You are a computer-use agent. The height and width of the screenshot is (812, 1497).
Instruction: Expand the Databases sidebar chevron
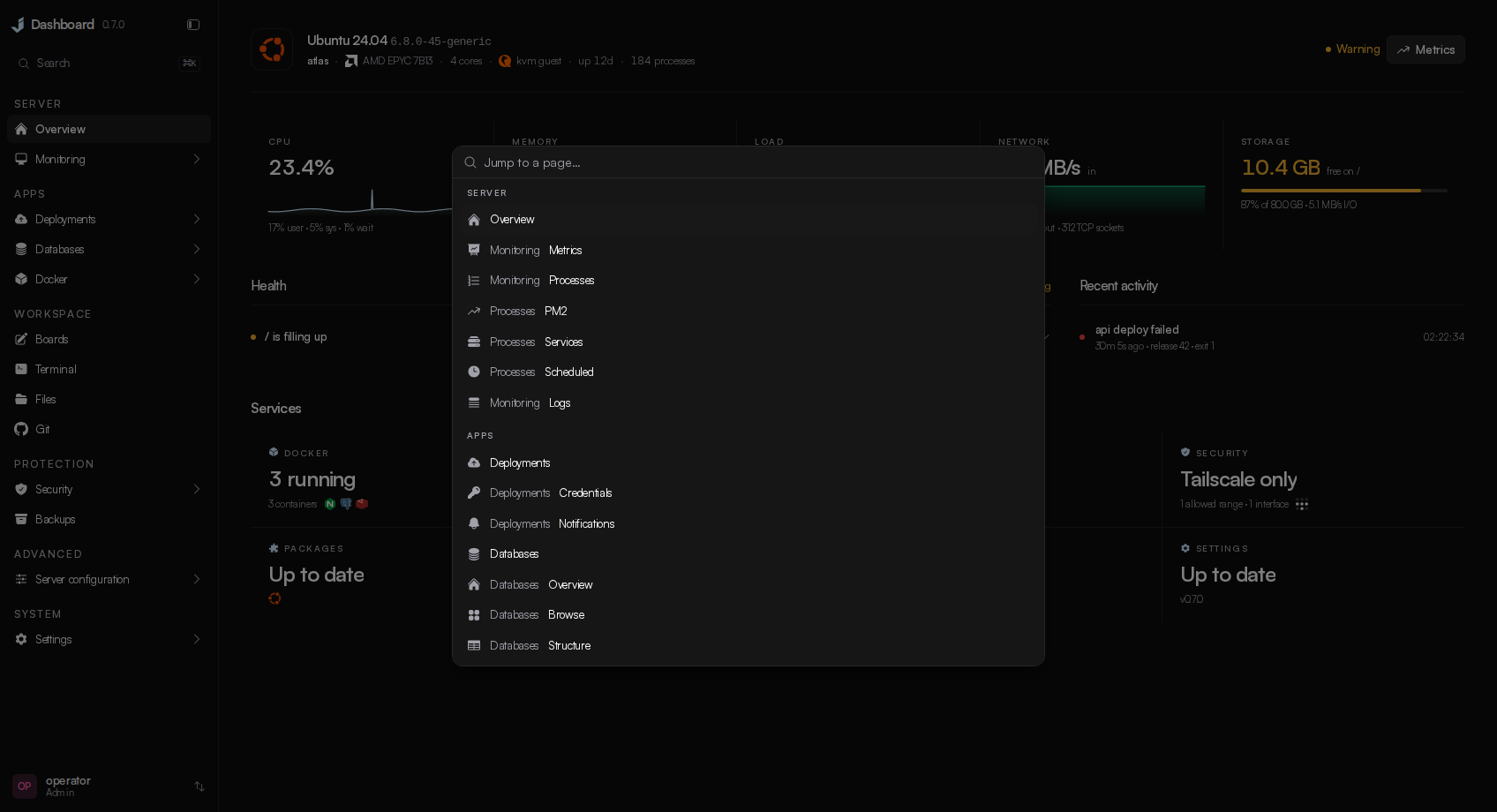[x=196, y=249]
